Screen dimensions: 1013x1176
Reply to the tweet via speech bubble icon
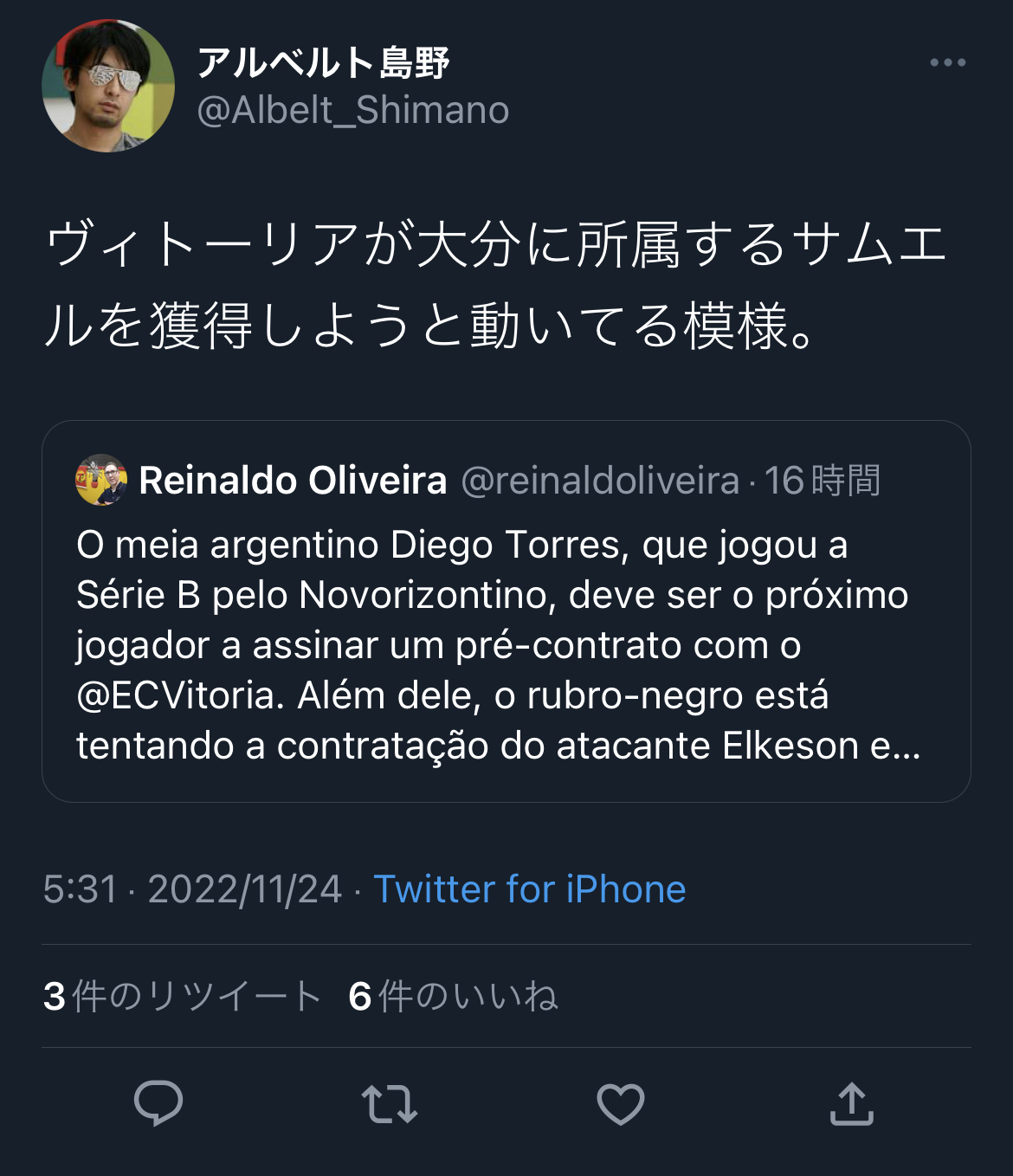click(x=158, y=1103)
